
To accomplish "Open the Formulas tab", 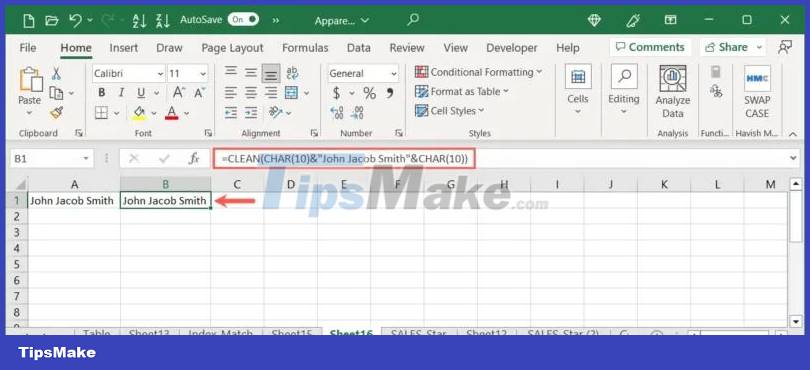I will pyautogui.click(x=305, y=48).
